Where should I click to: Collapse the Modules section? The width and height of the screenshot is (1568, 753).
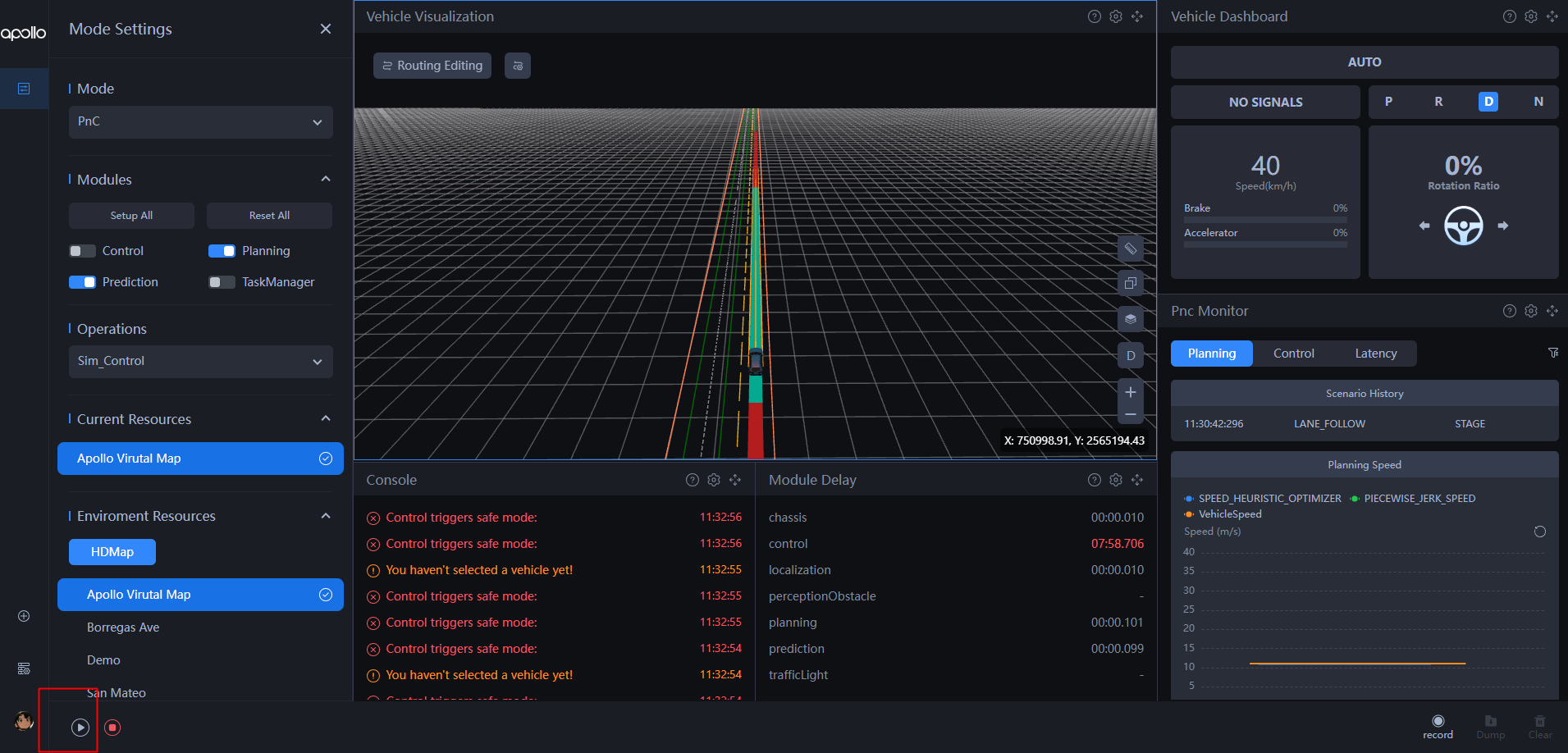(x=326, y=180)
